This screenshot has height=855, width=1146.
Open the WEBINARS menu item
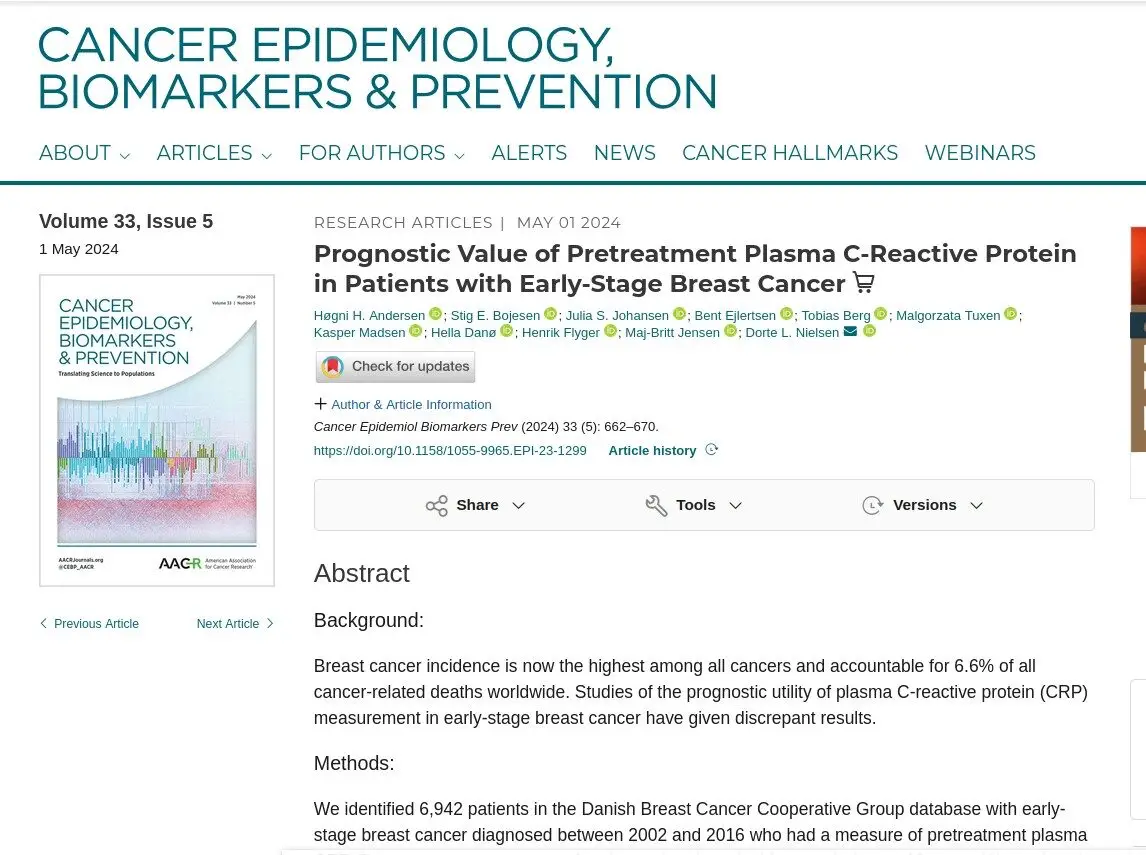980,153
